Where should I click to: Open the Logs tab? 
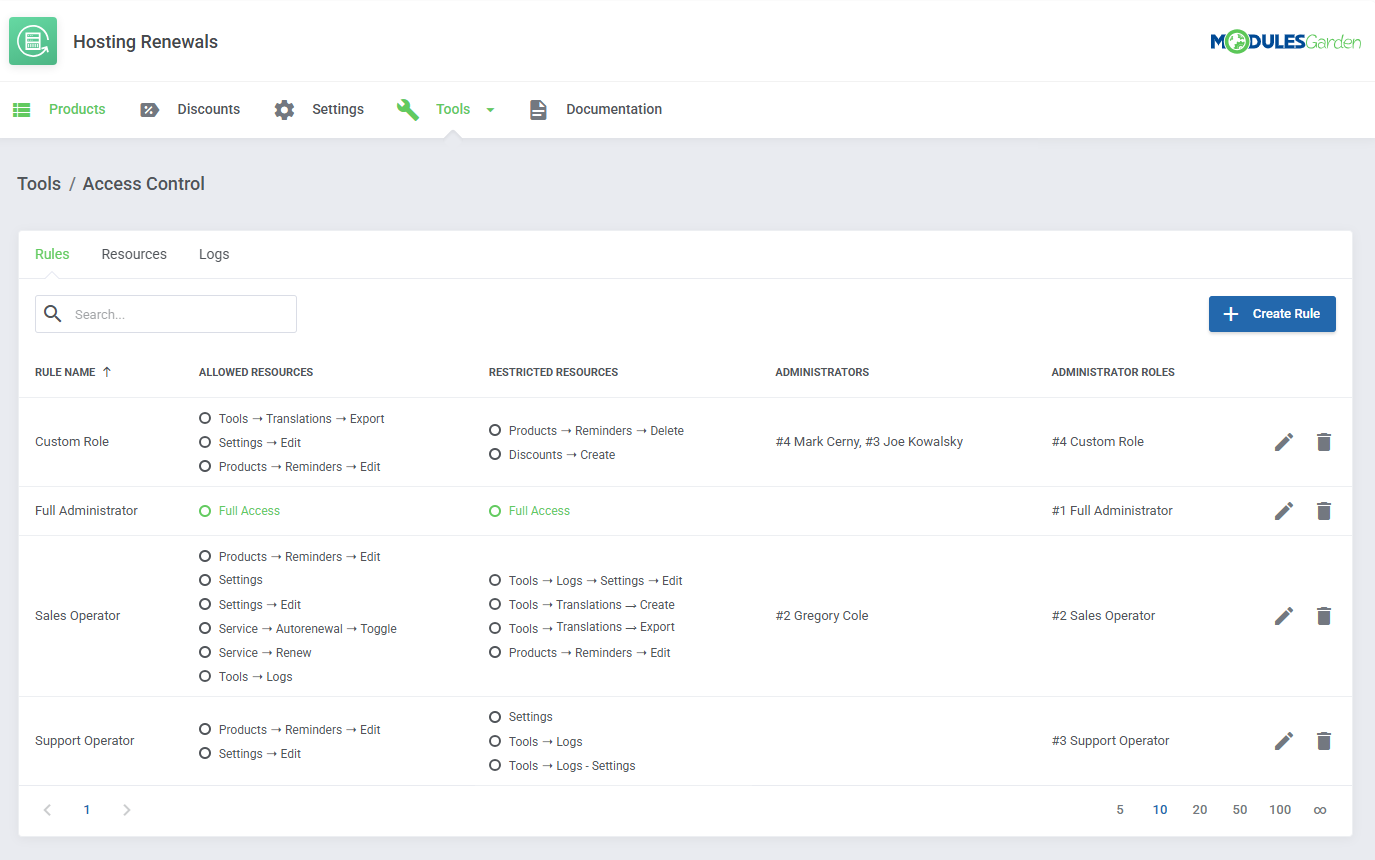[214, 253]
